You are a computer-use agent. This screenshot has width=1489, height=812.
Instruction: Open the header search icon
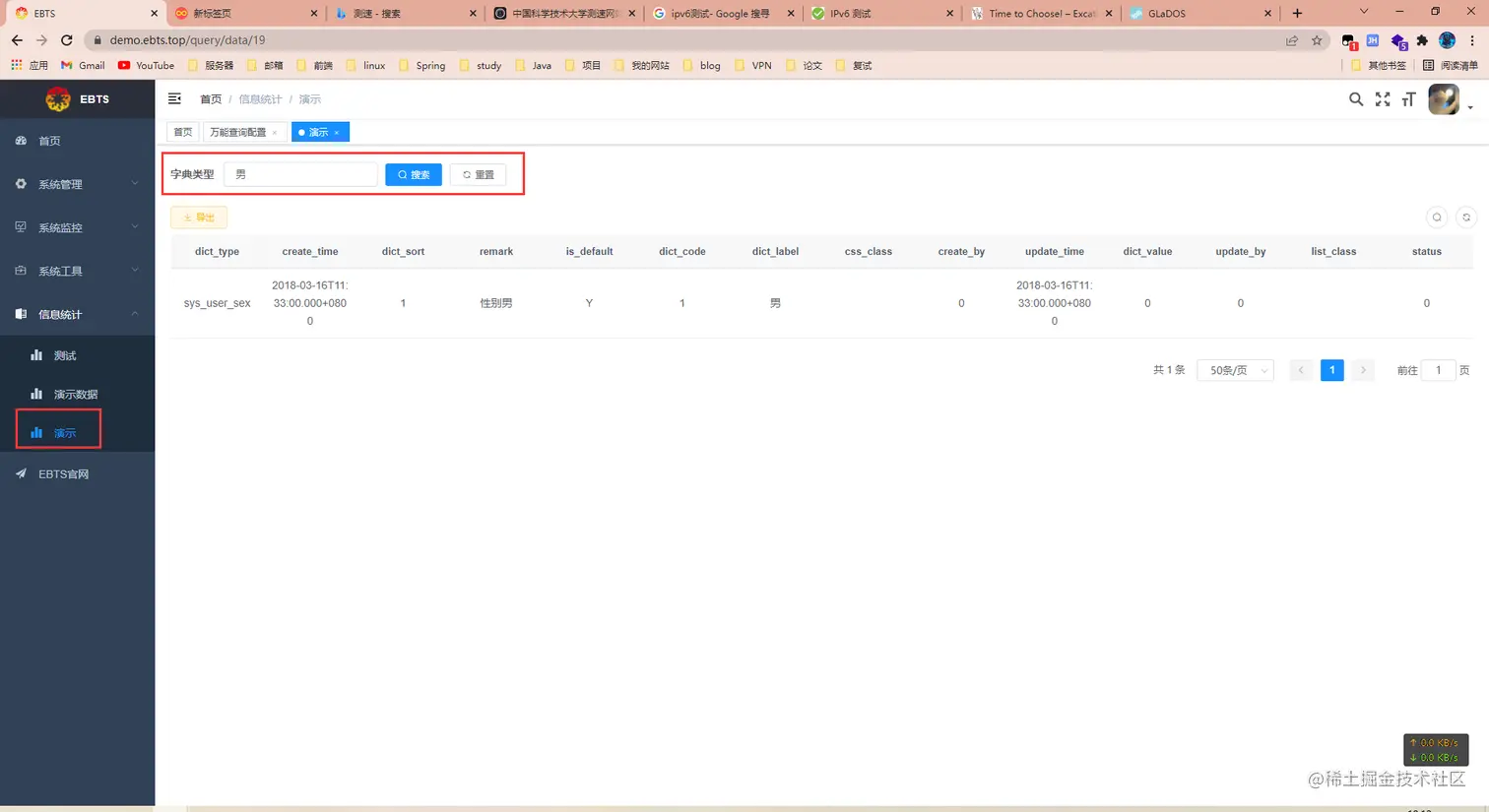pyautogui.click(x=1356, y=99)
